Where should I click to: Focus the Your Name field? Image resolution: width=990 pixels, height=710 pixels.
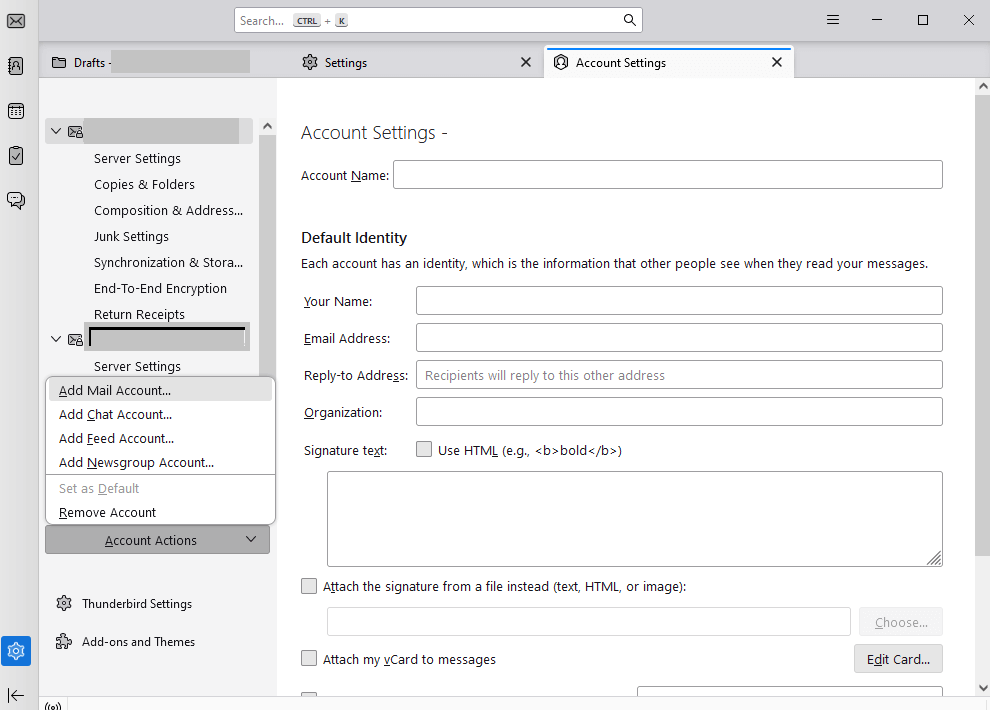679,300
